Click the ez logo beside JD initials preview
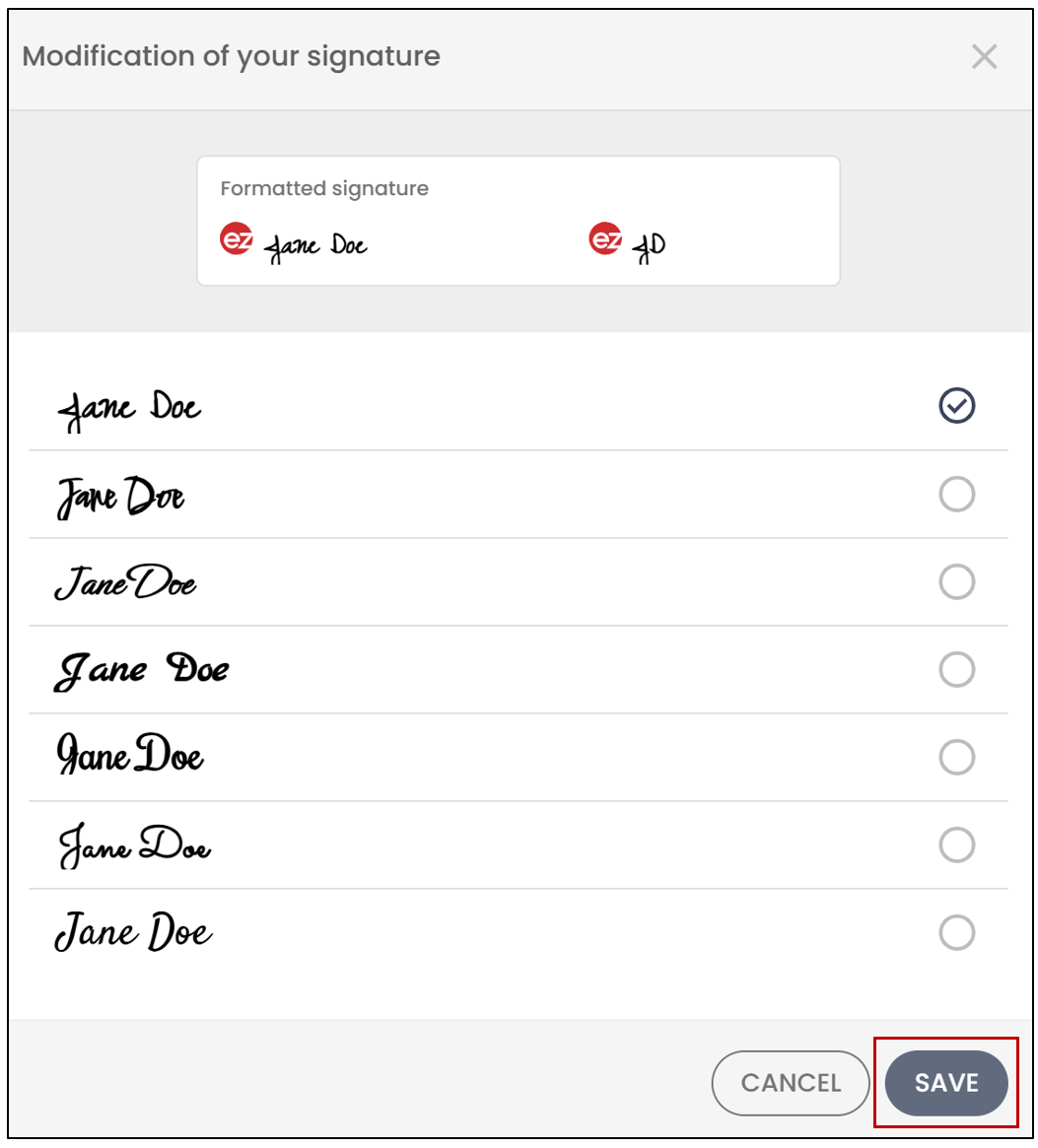Screen dimensions: 1038x1148 [x=606, y=238]
